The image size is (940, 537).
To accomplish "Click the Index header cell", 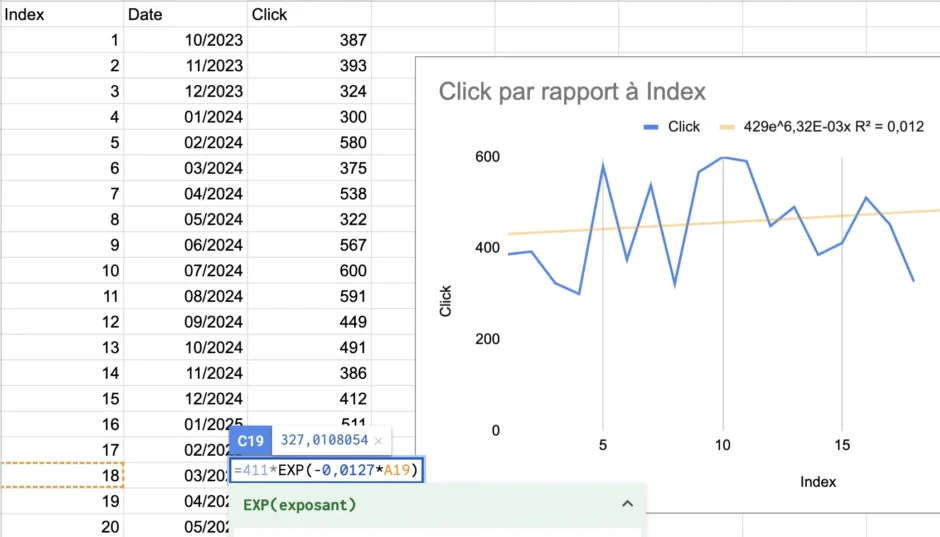I will [x=62, y=14].
